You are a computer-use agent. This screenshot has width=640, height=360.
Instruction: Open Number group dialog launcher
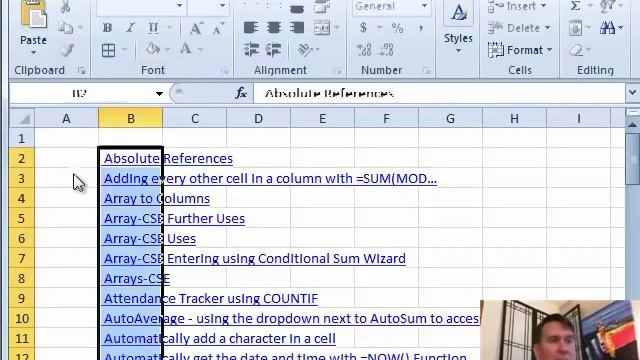click(x=426, y=71)
